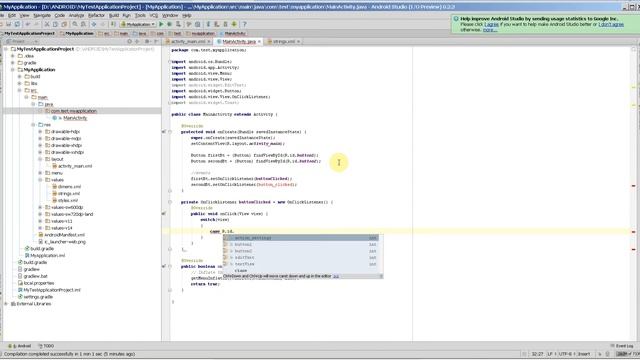640x360 pixels.
Task: Click the 'more...' link in notification
Action: (490, 30)
